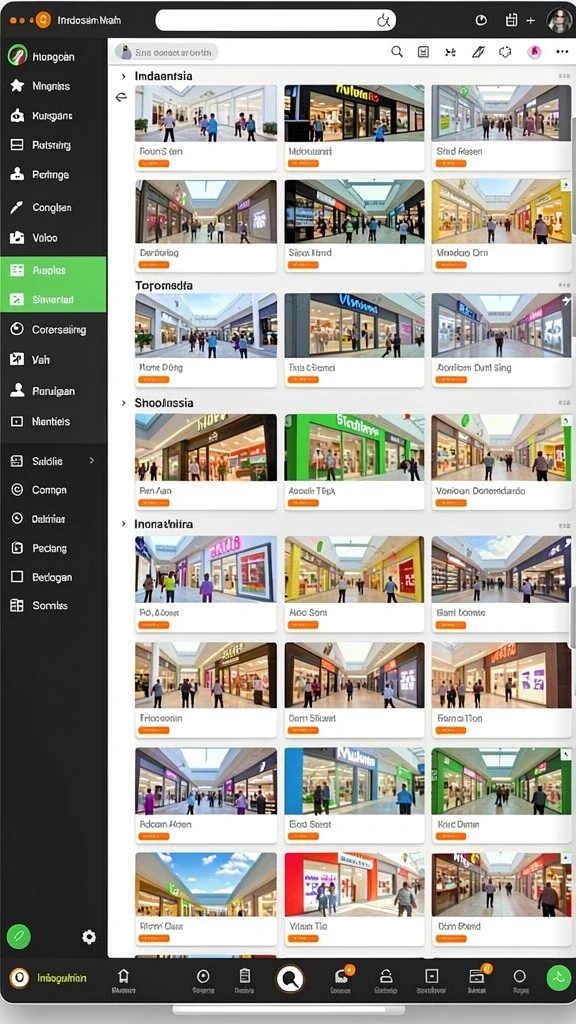Toggle the Inonatoiira section chevron
The width and height of the screenshot is (576, 1024).
[x=123, y=524]
